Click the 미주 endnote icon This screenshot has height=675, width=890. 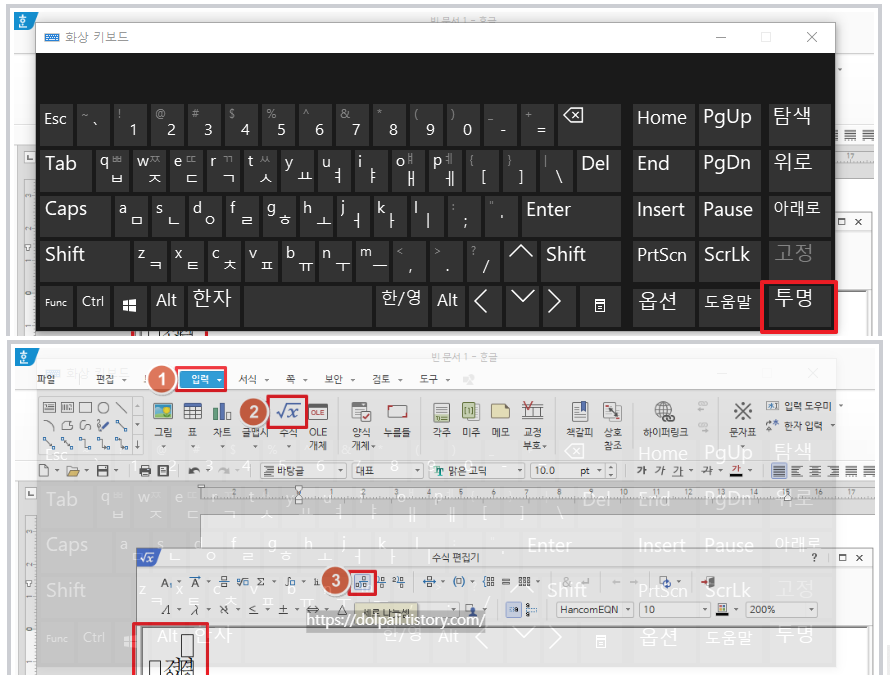click(471, 412)
